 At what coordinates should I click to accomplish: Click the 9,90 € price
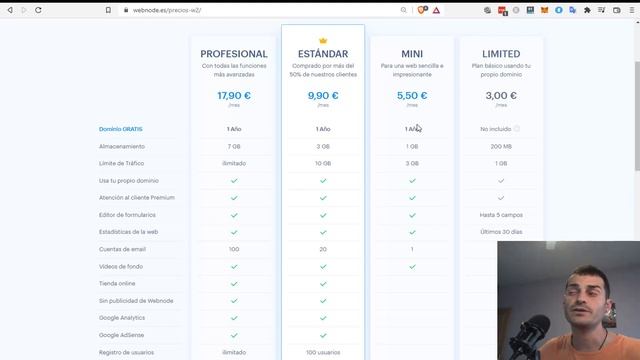point(323,96)
